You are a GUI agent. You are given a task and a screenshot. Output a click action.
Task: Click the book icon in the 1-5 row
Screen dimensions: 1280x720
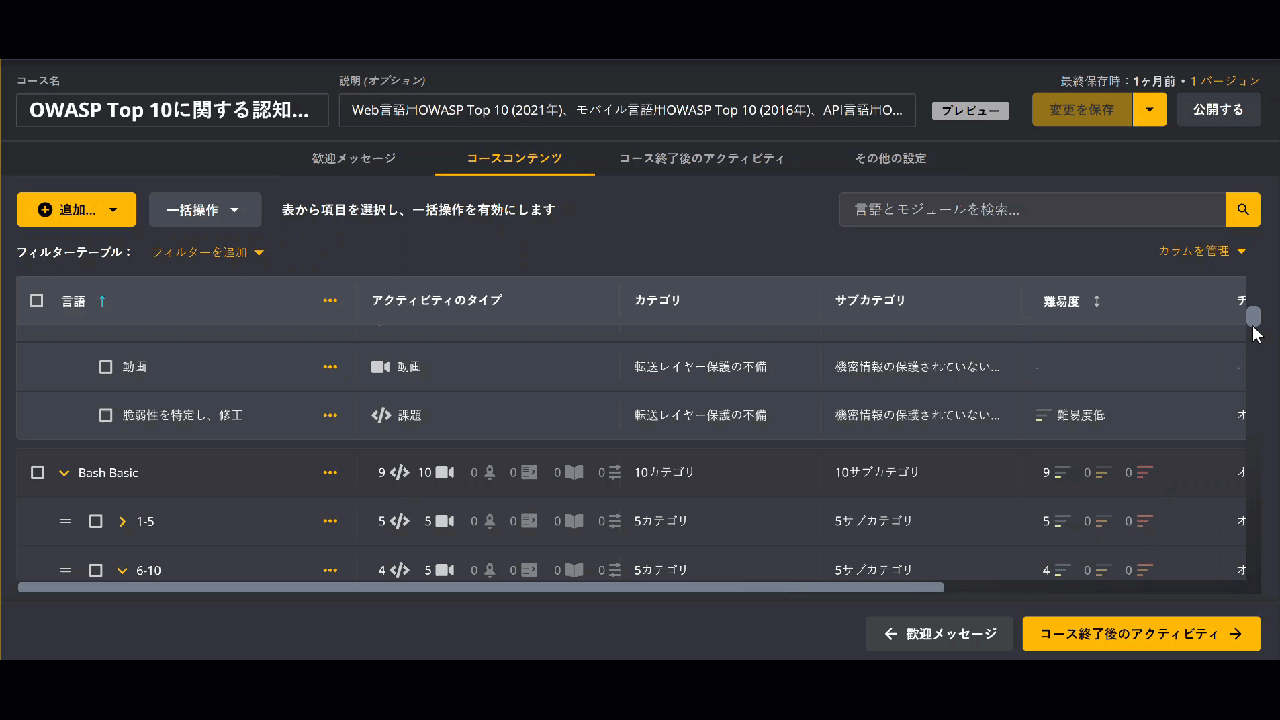tap(574, 521)
